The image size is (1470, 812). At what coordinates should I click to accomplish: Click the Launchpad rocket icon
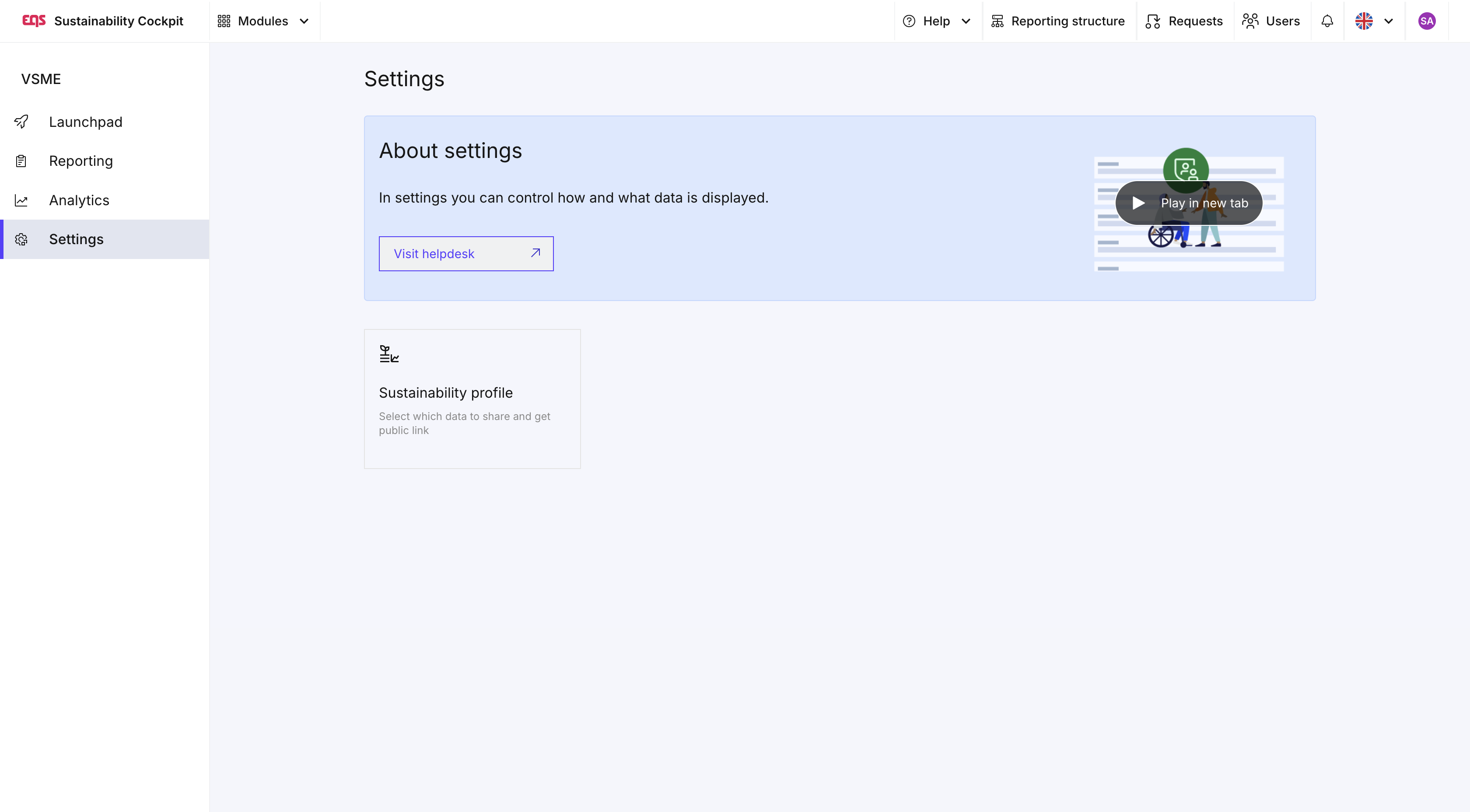(x=22, y=122)
